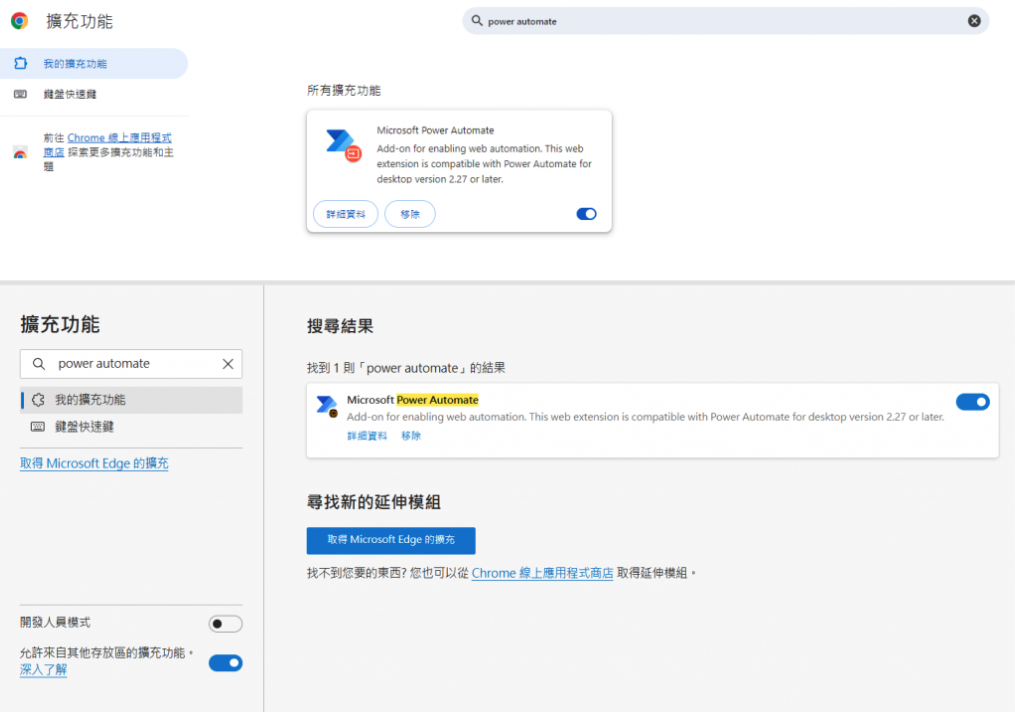Click the Power Automate icon in Chrome card
The height and width of the screenshot is (712, 1015).
[x=343, y=146]
